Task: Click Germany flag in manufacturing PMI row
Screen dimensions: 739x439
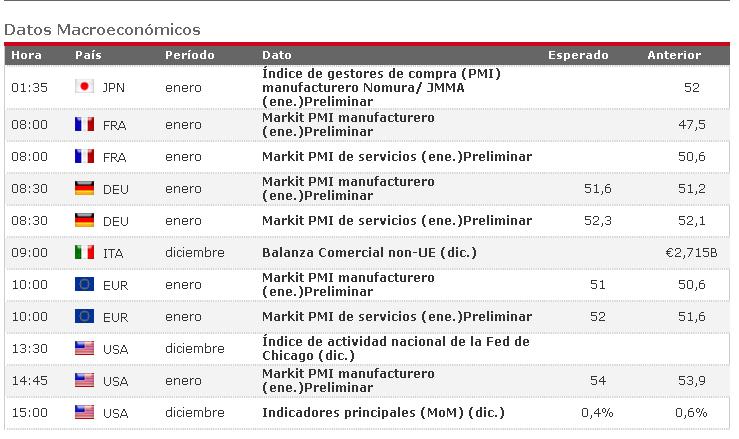Action: point(84,189)
